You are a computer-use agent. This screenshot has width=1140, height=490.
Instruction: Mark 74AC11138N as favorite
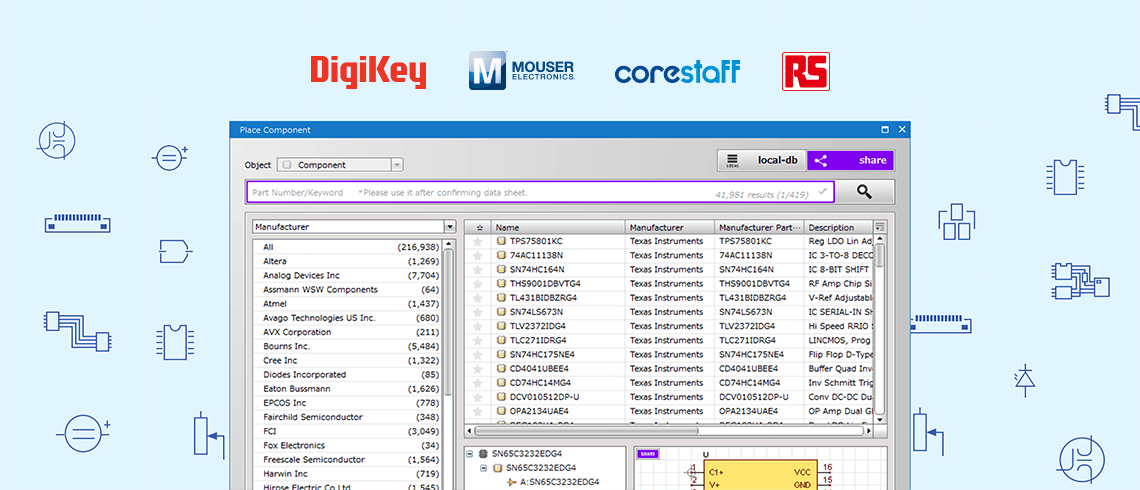(478, 255)
